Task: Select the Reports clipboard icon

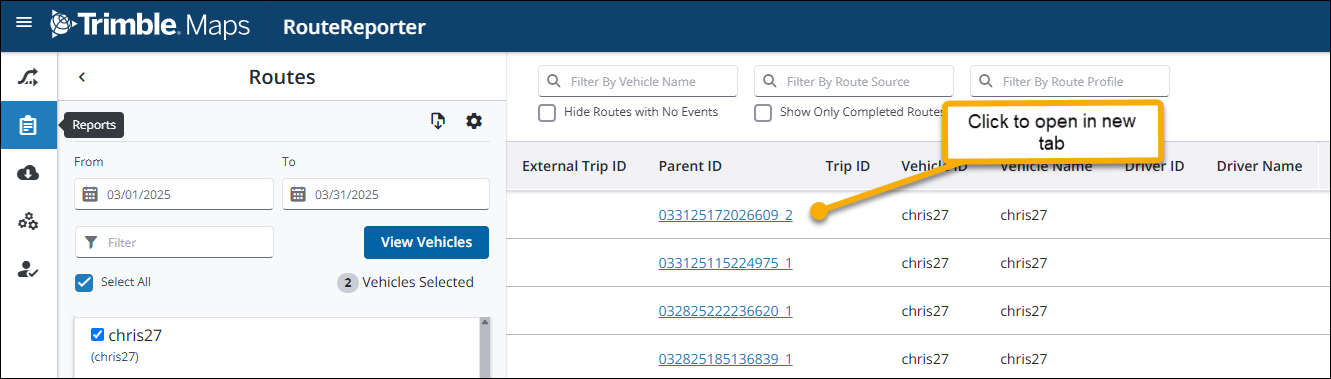Action: [28, 126]
